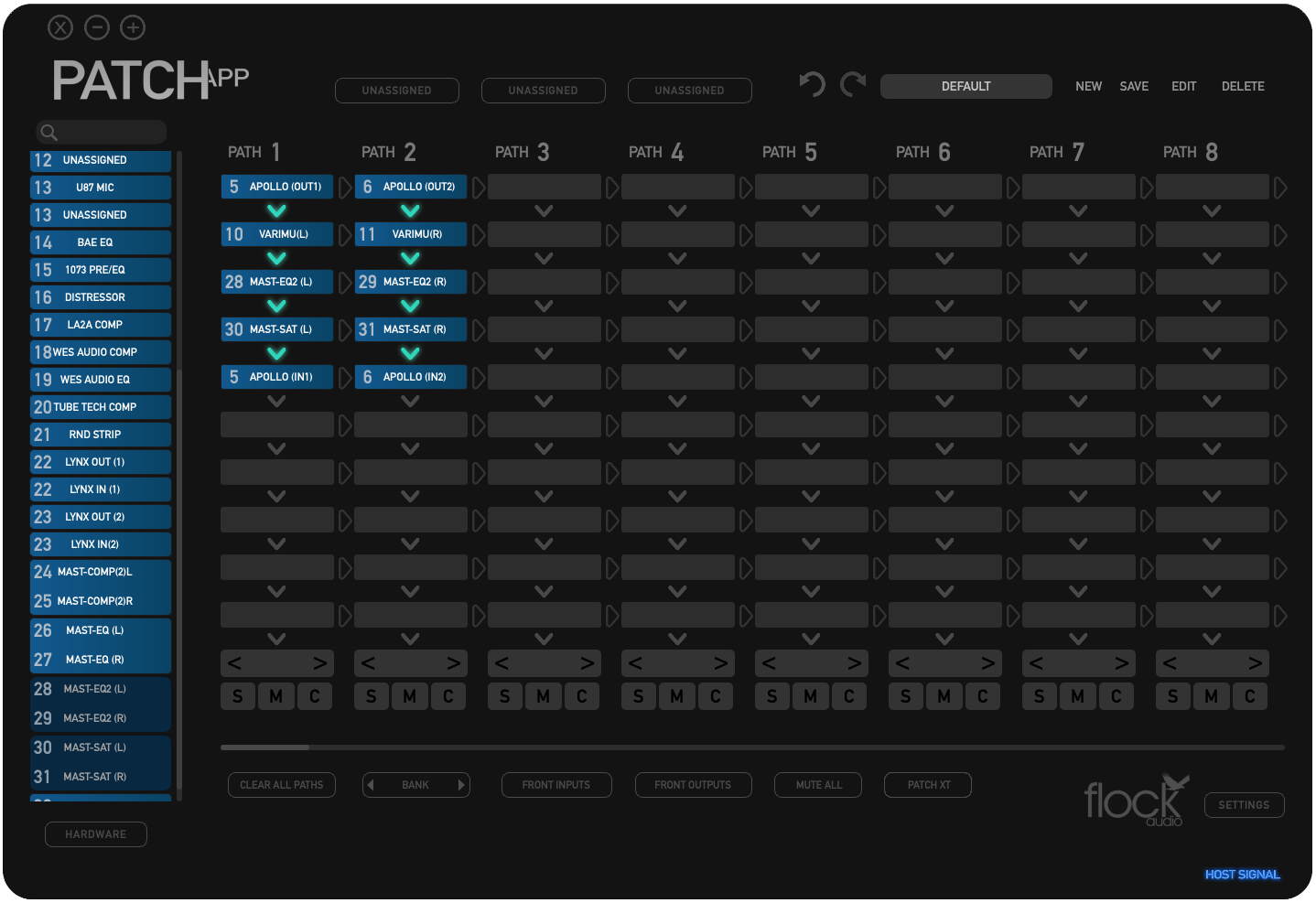This screenshot has height=903, width=1316.
Task: Click the Flock Audio logo
Action: (1136, 801)
